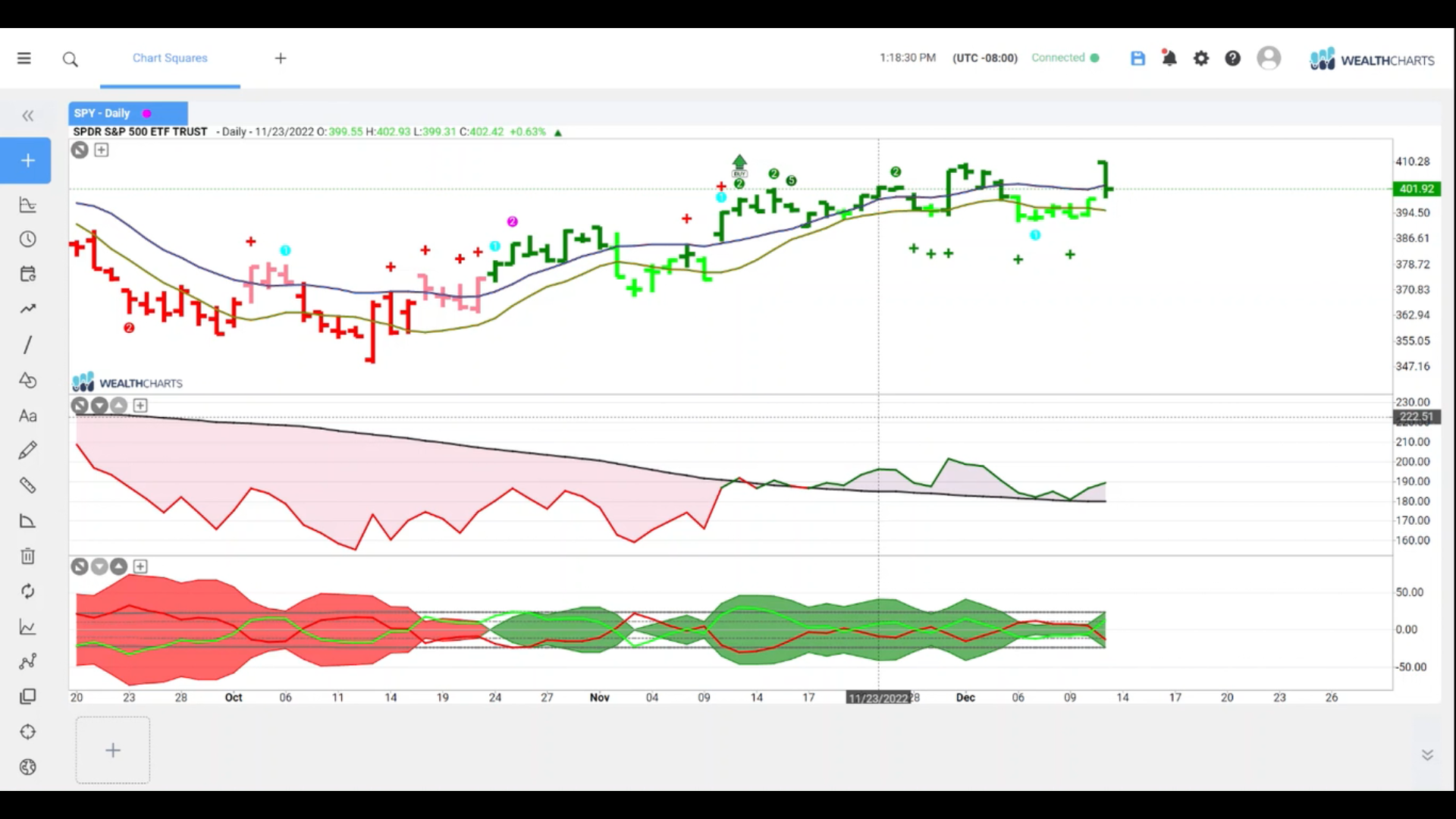Open the user account avatar

1269,58
